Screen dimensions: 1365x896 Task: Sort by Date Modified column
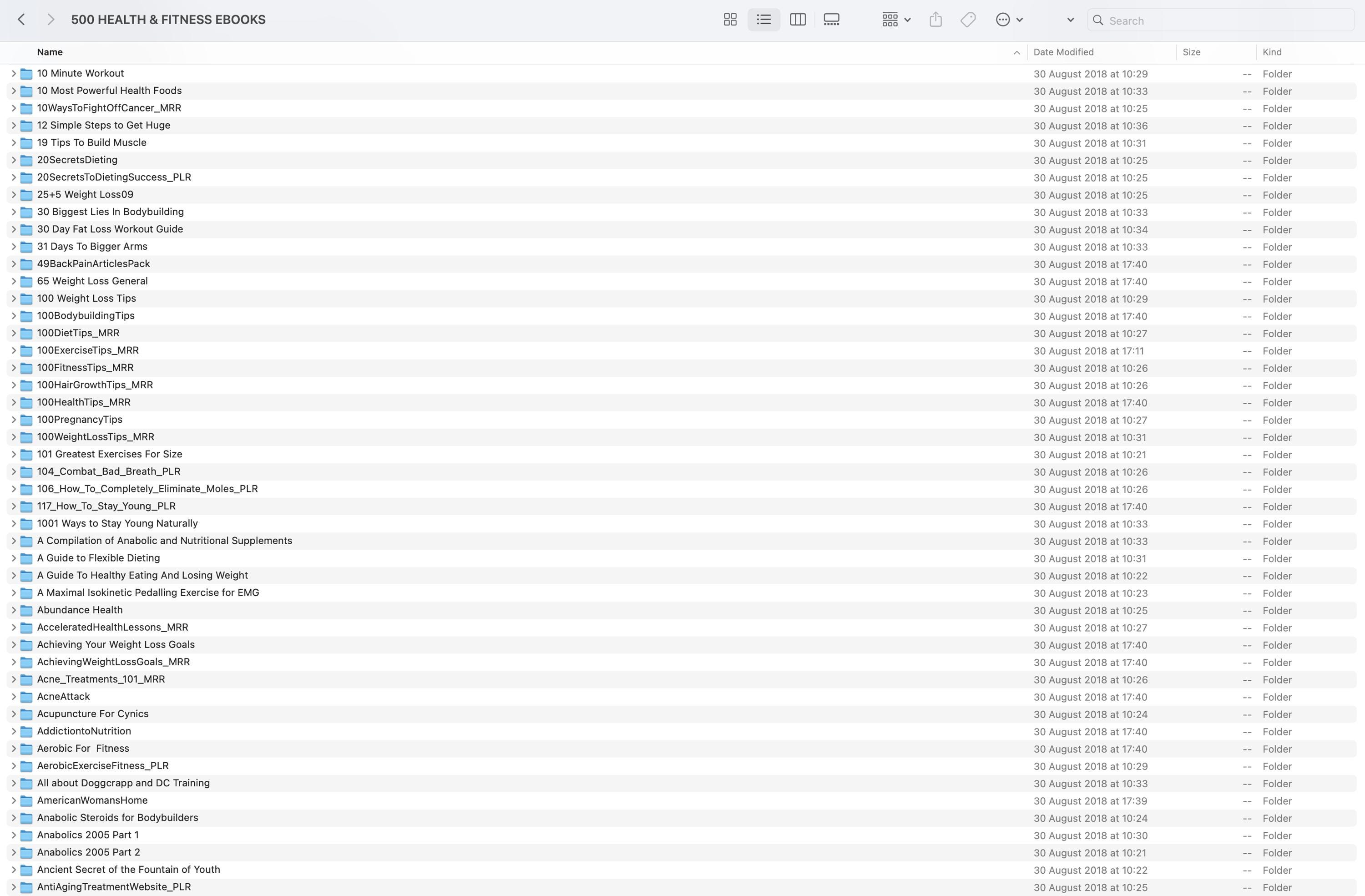coord(1063,51)
